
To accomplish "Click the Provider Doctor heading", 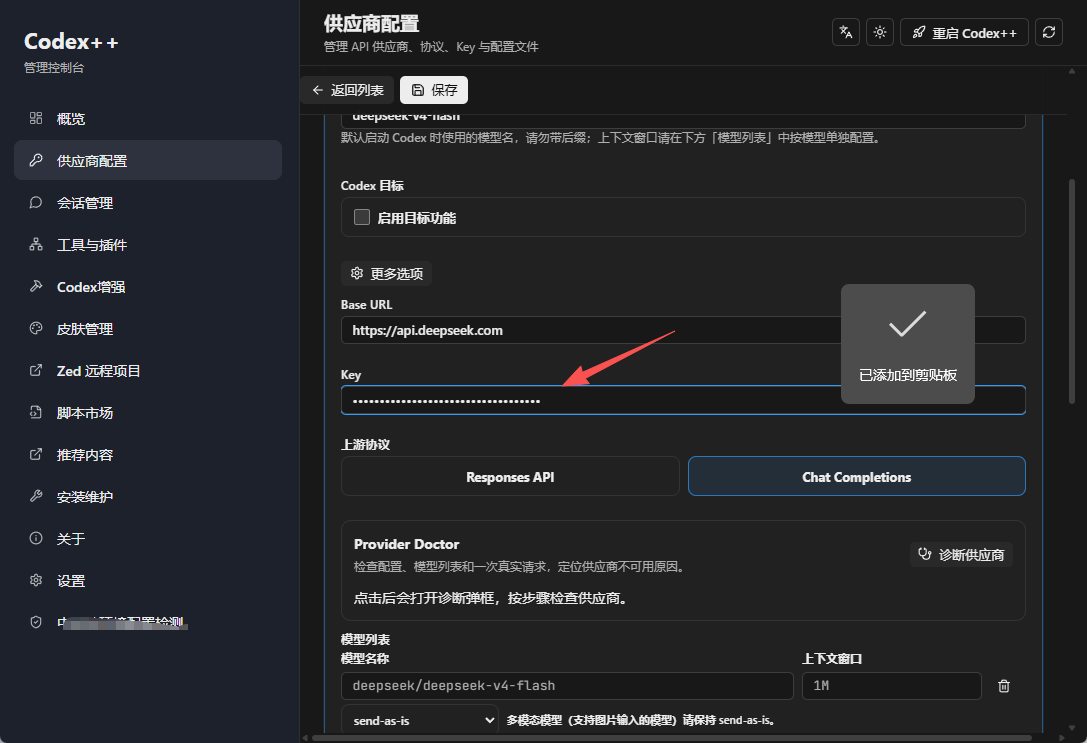I will (x=406, y=544).
